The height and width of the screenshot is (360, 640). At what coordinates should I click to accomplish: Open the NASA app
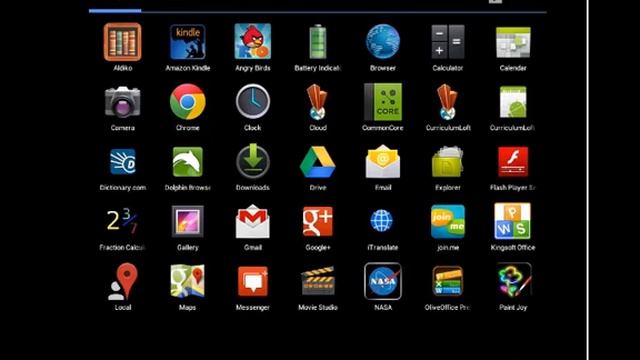tap(383, 281)
